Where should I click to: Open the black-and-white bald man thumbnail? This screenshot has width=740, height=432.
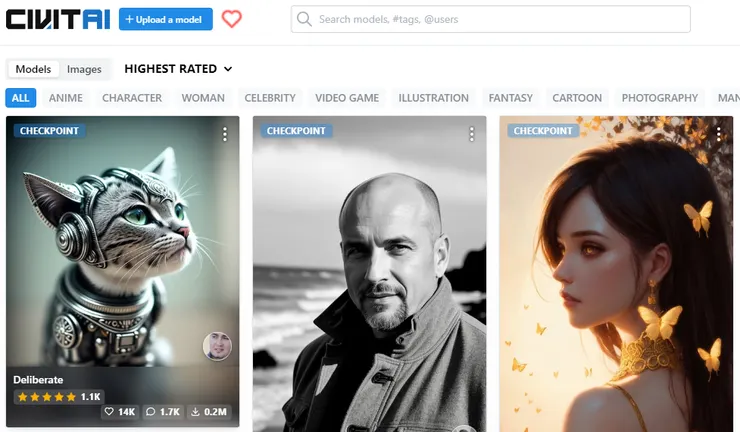coord(370,274)
